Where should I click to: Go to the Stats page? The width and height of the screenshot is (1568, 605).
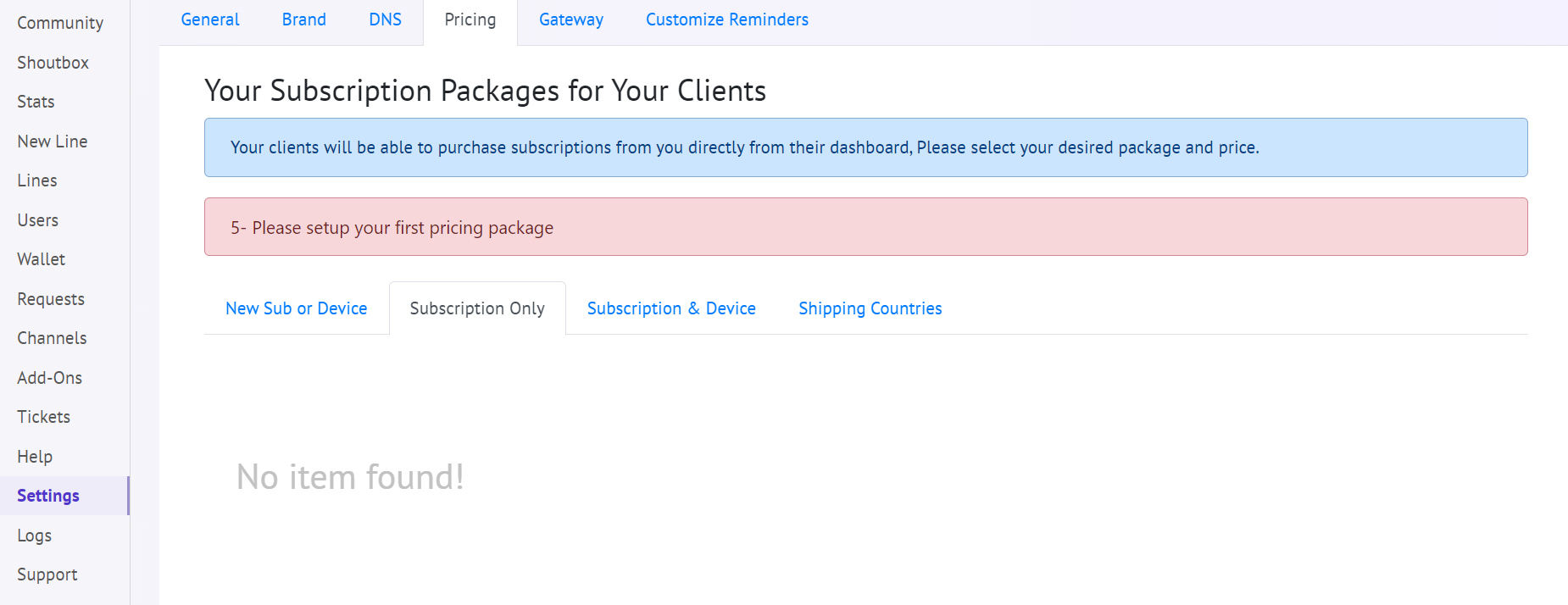pos(36,102)
